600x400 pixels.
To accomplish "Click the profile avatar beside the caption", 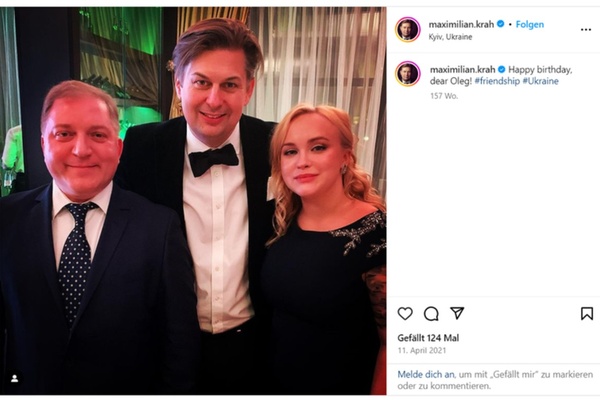I will 407,73.
